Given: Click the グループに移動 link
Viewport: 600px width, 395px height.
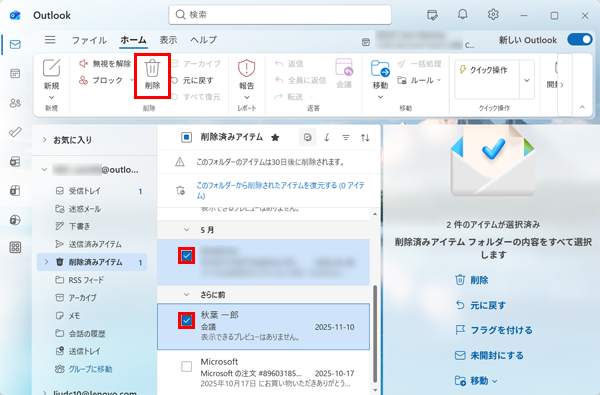Looking at the screenshot, I should [x=90, y=369].
